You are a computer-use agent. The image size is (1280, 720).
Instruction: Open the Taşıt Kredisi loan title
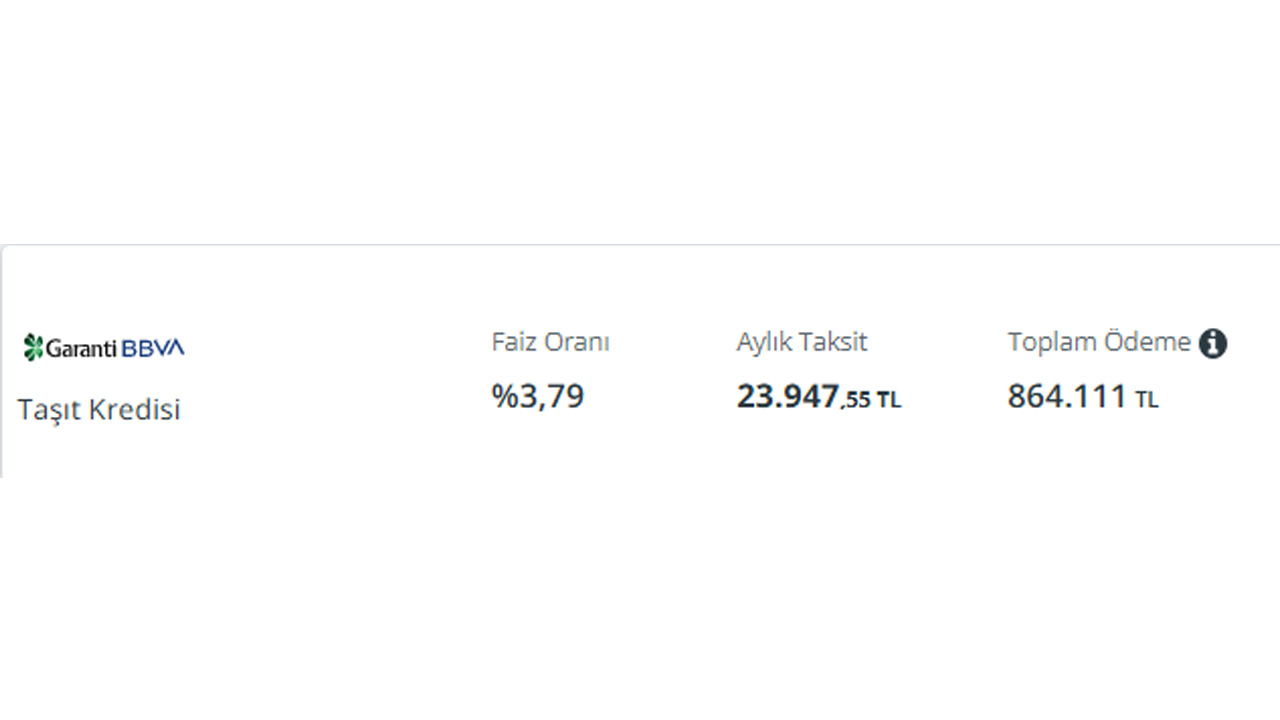pos(99,410)
